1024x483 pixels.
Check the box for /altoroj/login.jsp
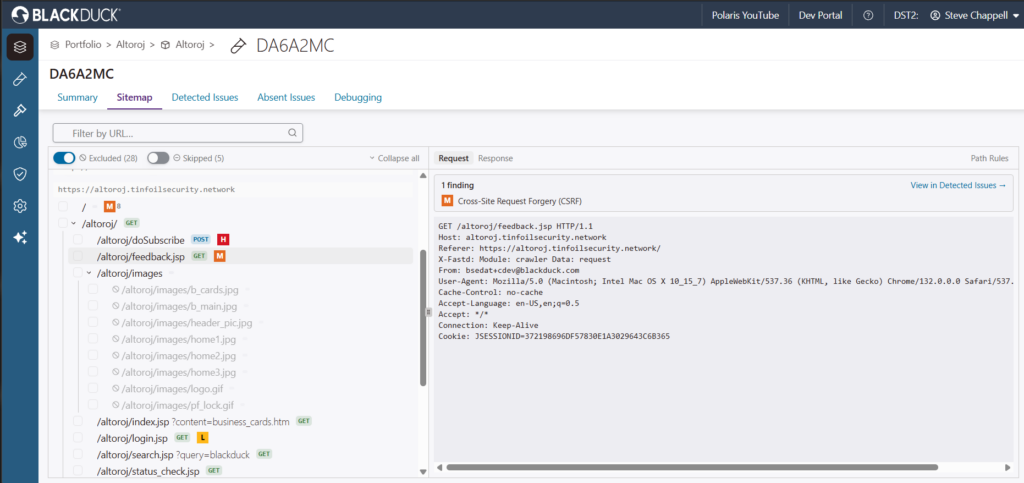[x=78, y=437]
